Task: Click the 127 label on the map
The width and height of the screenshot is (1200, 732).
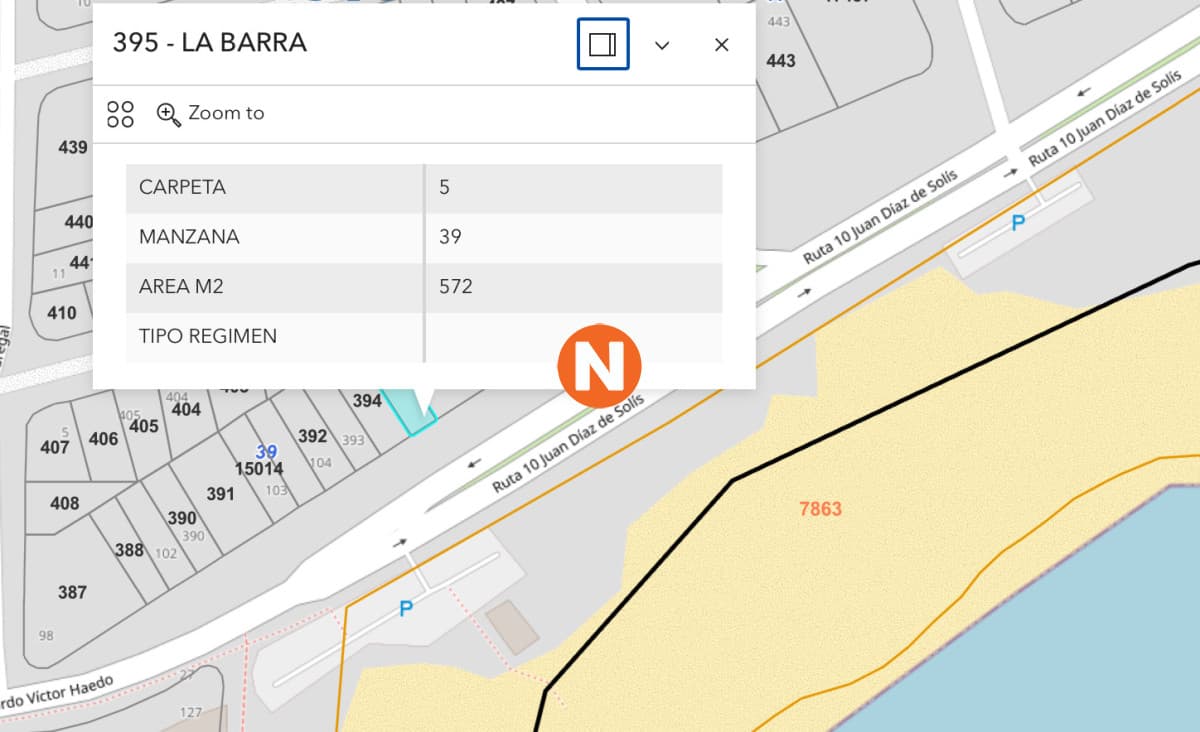Action: click(x=190, y=713)
